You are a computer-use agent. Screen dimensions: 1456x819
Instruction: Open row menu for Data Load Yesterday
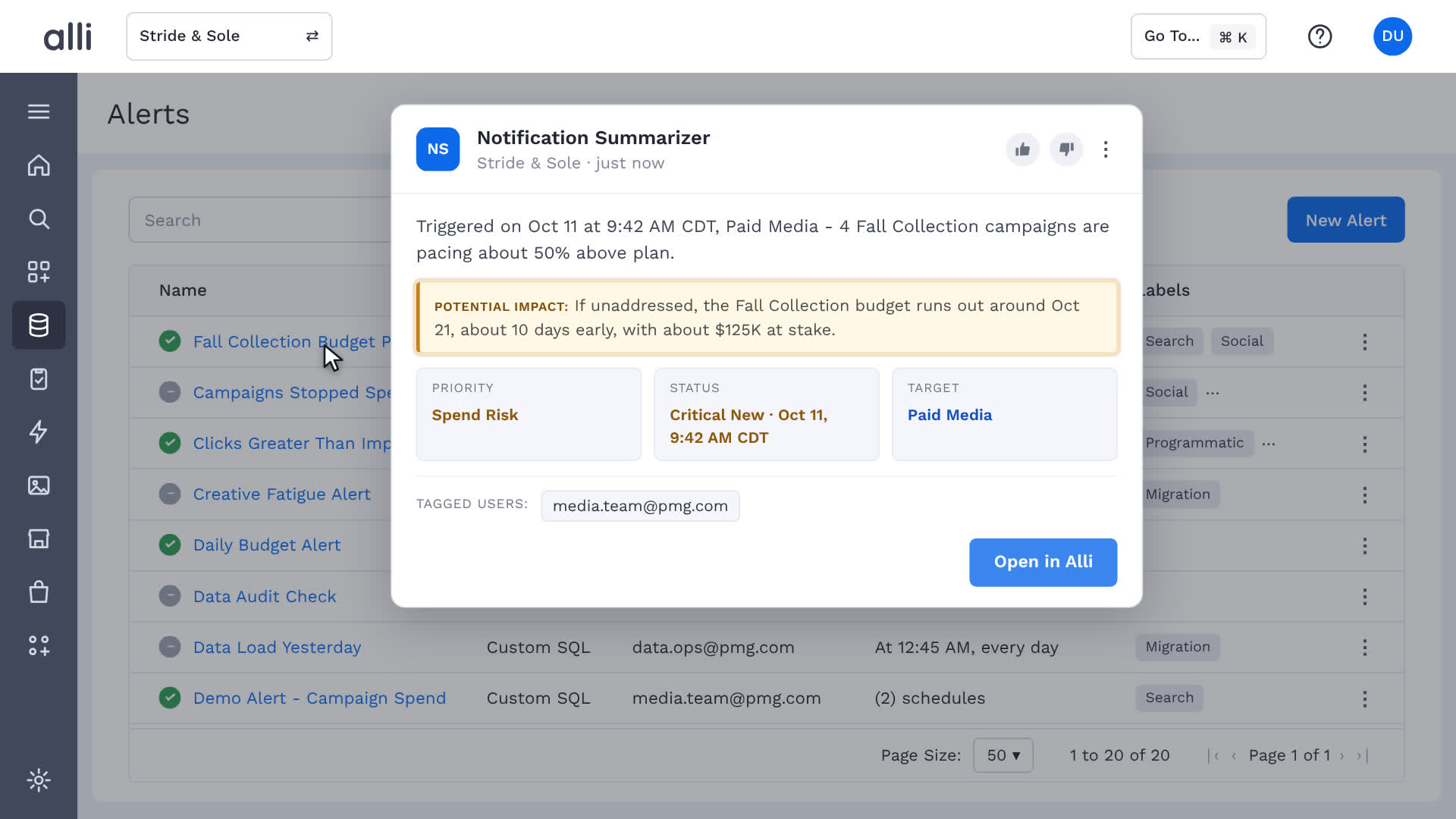pyautogui.click(x=1364, y=648)
